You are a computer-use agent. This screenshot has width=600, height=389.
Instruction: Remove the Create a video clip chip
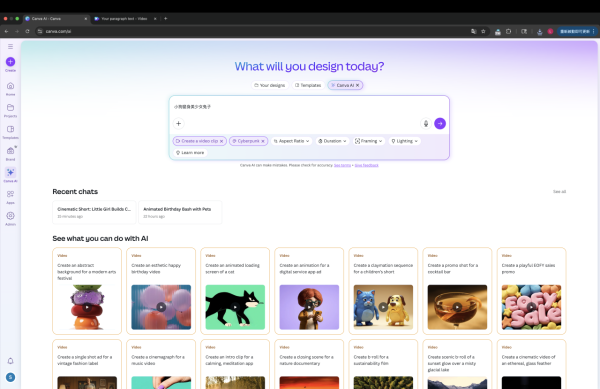point(221,141)
